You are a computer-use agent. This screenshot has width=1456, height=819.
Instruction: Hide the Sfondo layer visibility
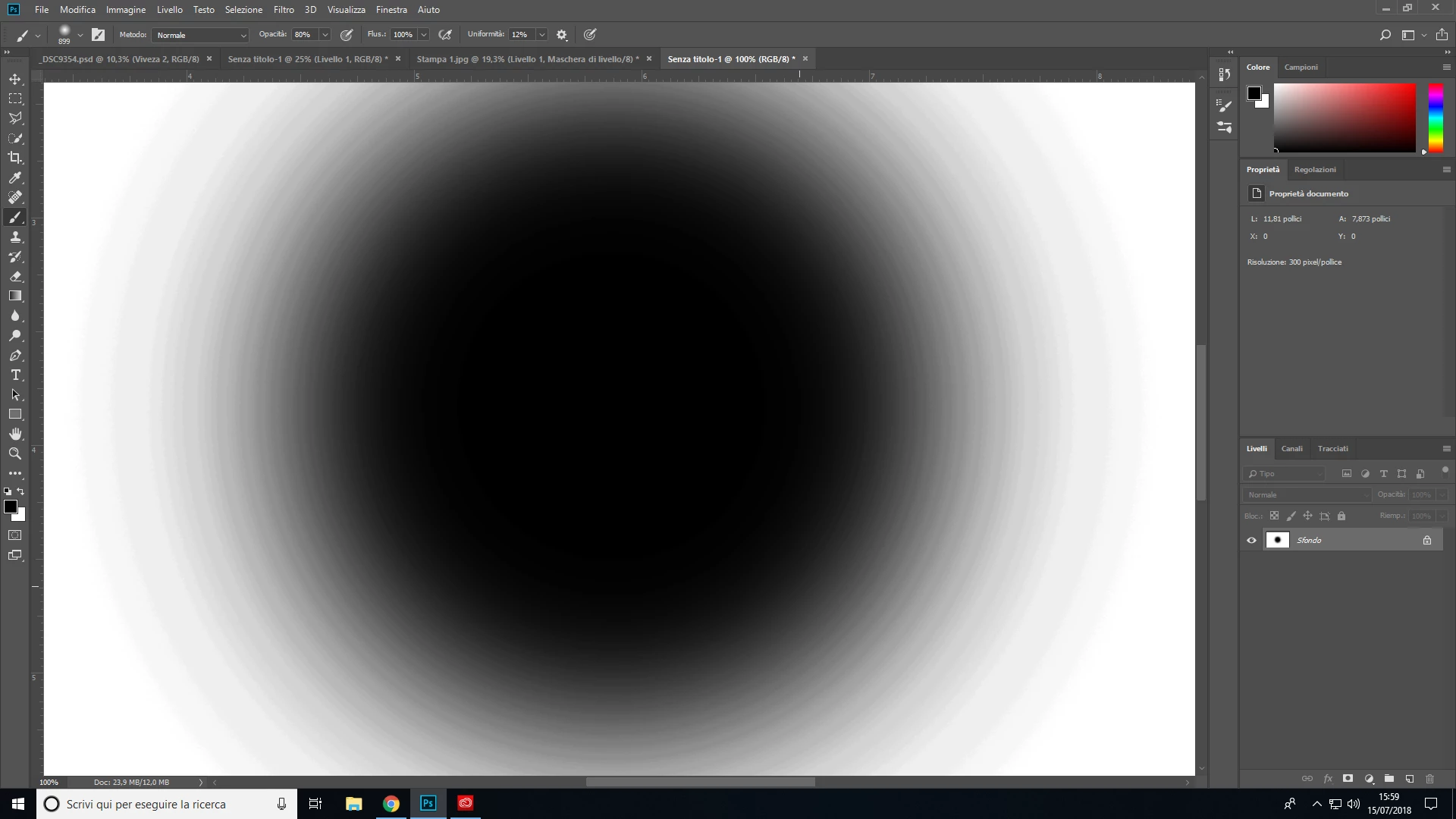(1251, 541)
